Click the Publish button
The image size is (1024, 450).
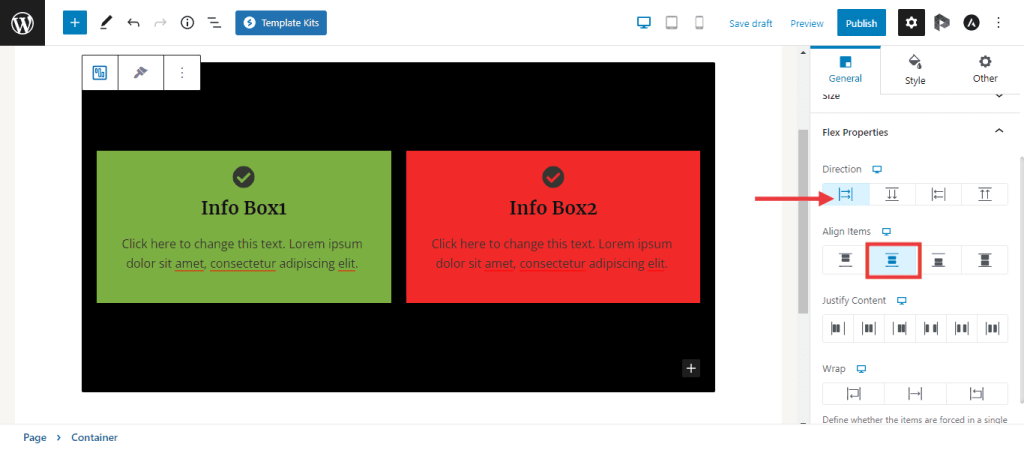click(x=861, y=23)
